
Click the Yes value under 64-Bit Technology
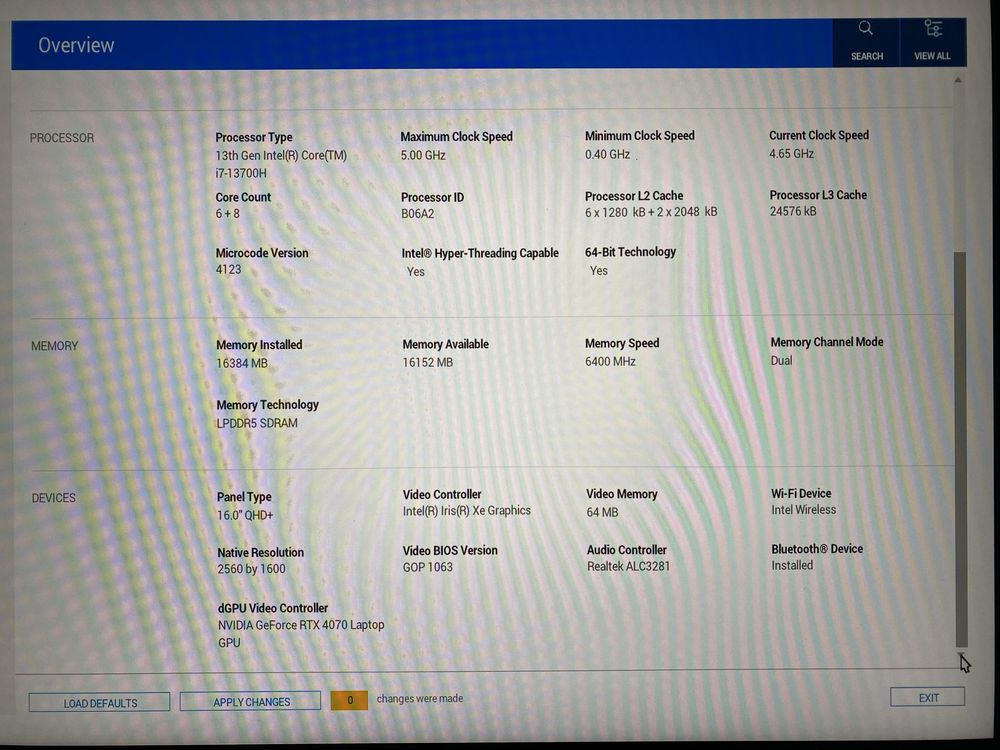[599, 270]
